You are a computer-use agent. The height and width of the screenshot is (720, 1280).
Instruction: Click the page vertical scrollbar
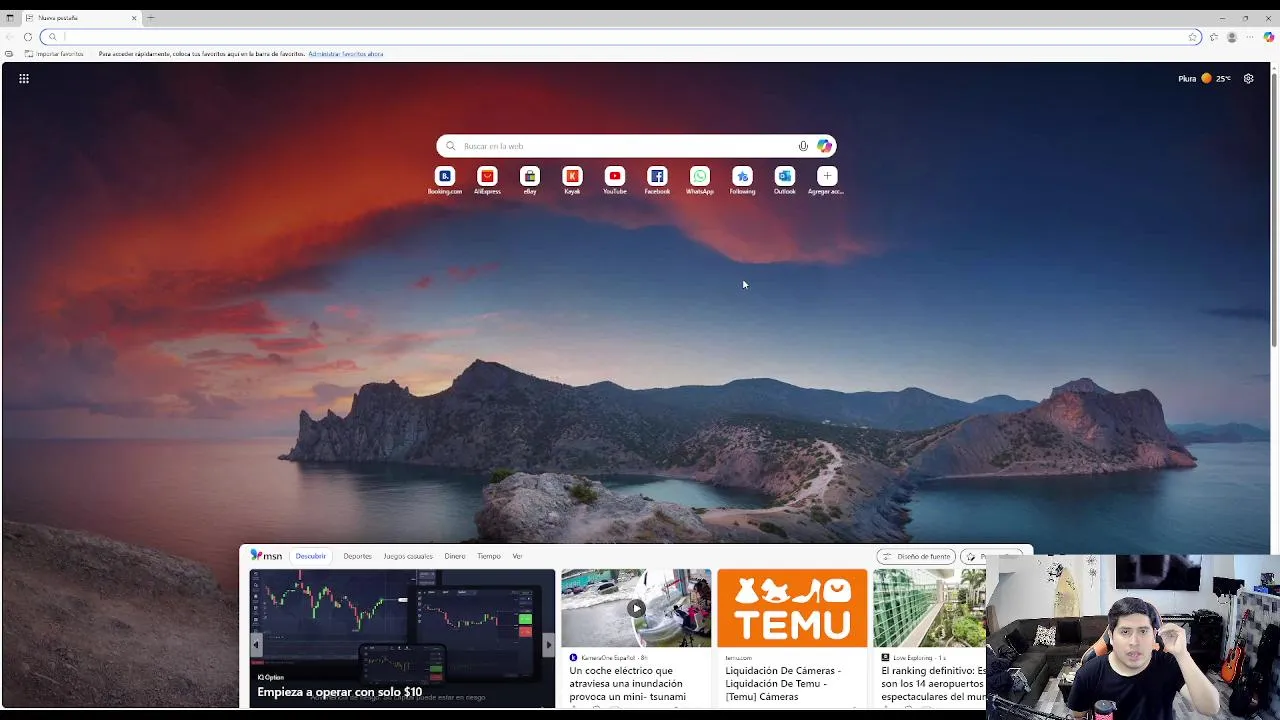(1274, 210)
